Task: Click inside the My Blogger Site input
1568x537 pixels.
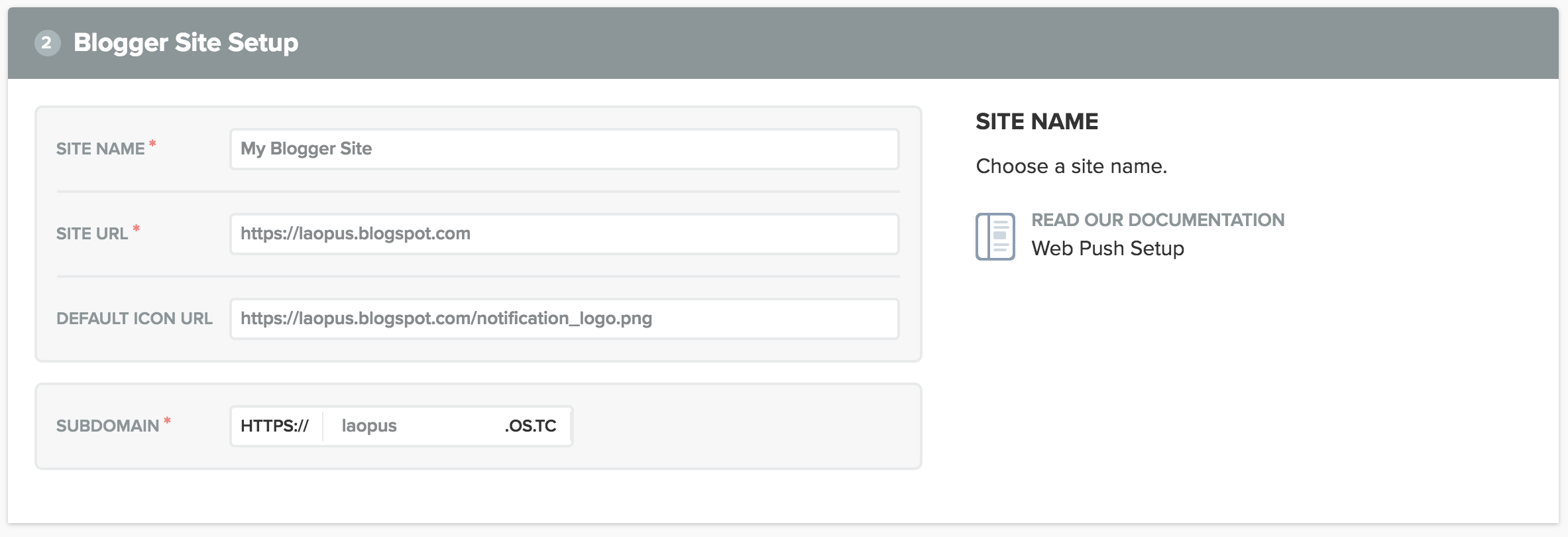Action: point(563,149)
